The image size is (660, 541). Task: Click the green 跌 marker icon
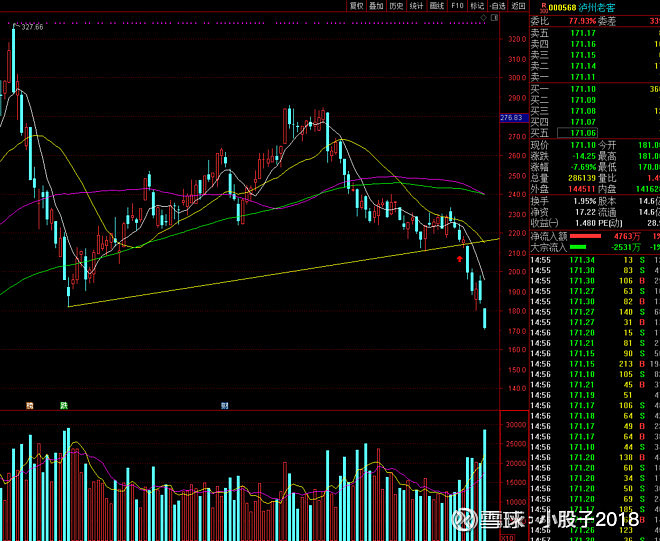(64, 406)
